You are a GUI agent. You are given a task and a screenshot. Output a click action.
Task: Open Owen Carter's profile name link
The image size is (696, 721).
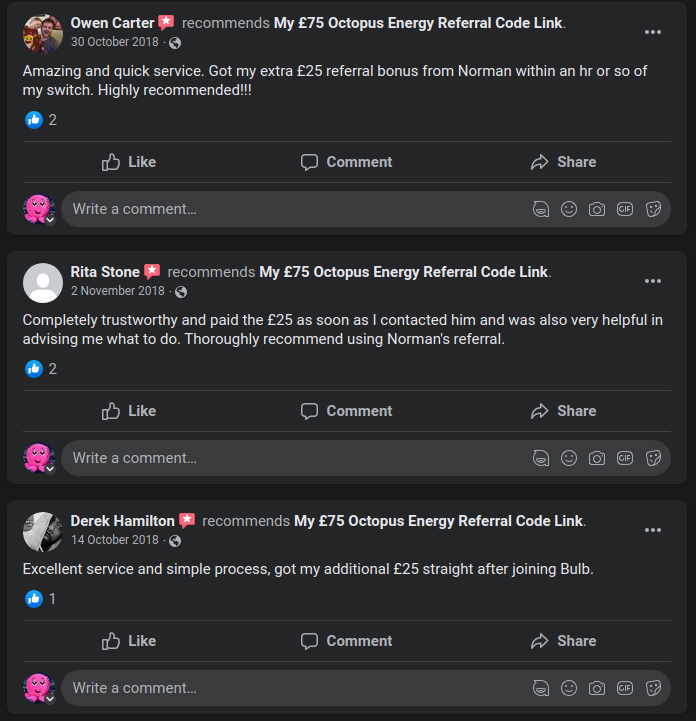pos(112,22)
